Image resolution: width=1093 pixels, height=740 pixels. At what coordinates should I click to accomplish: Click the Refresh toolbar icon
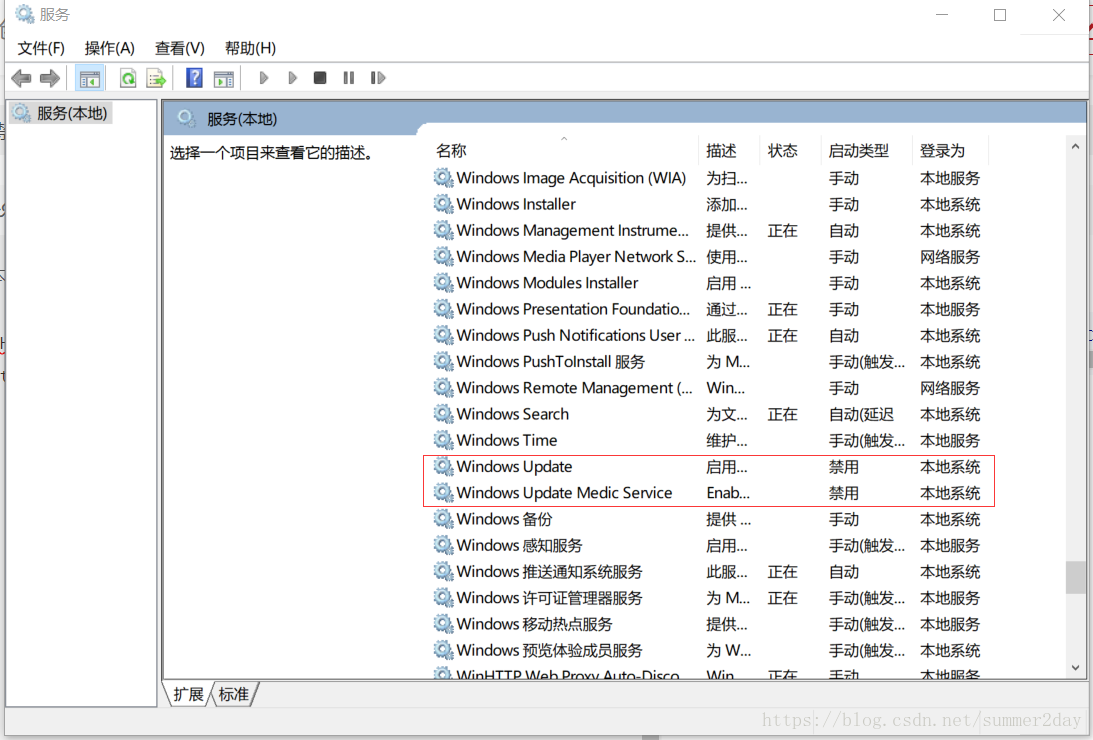point(128,78)
